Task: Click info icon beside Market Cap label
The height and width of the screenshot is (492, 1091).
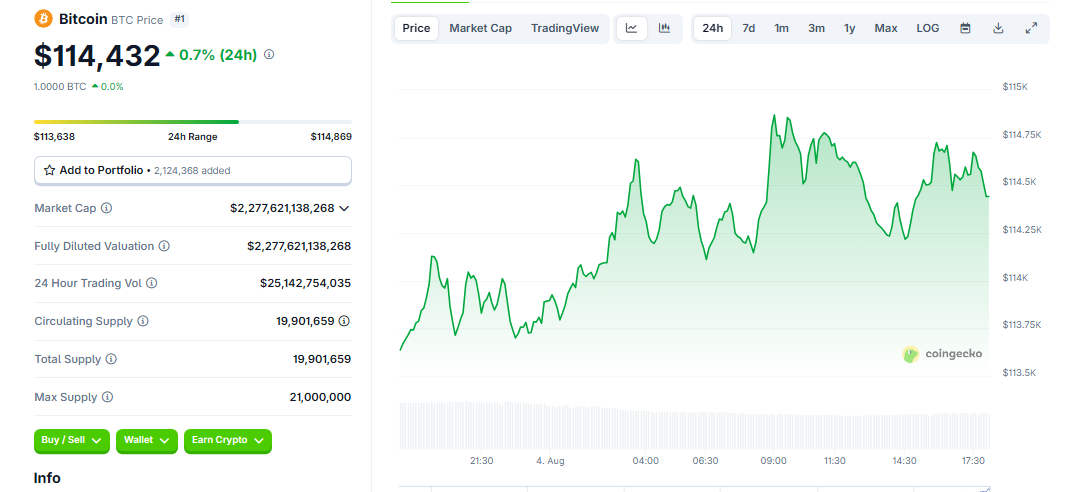Action: tap(107, 208)
